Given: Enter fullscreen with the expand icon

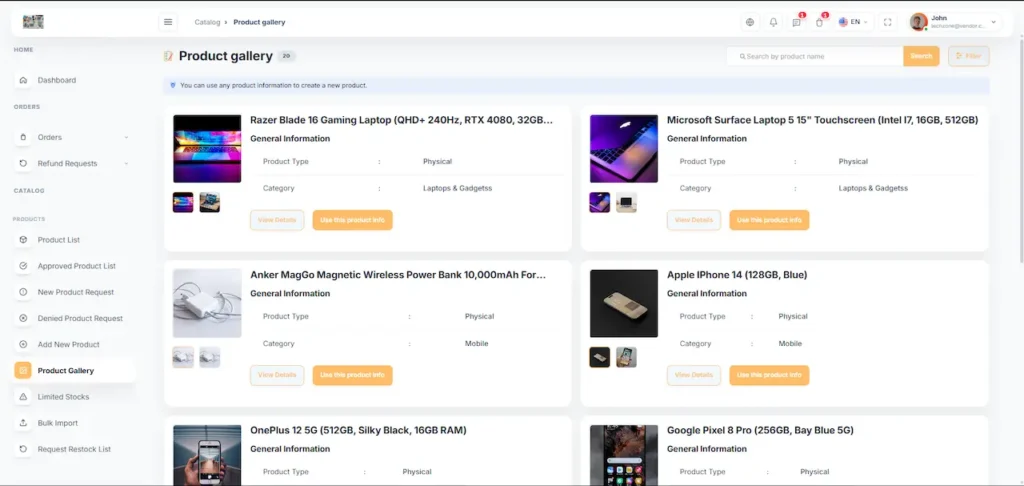Looking at the screenshot, I should (x=888, y=22).
